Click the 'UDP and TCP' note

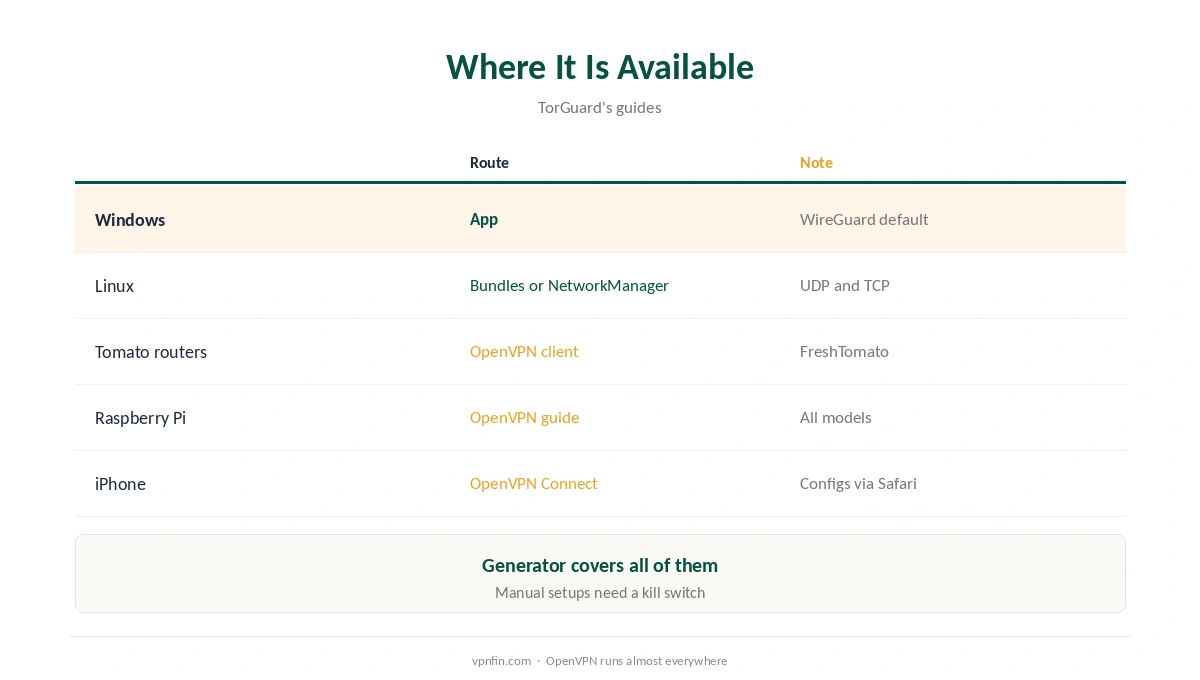[x=845, y=285]
